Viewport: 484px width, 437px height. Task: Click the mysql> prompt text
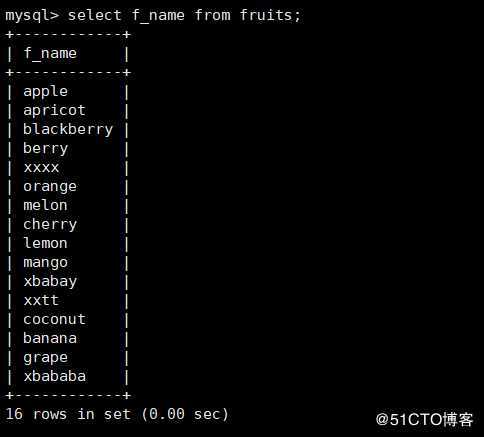32,16
